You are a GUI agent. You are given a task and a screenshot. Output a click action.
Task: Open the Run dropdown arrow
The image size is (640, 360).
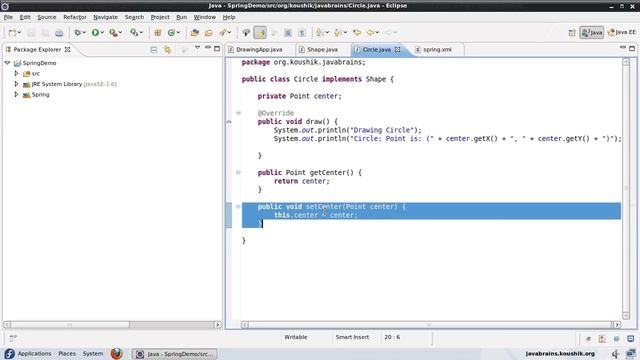pos(102,33)
